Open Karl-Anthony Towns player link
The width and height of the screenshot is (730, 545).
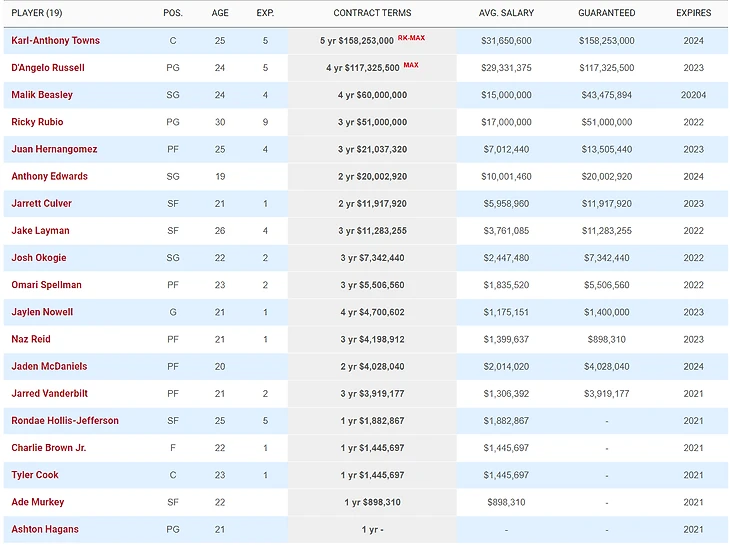pos(55,41)
